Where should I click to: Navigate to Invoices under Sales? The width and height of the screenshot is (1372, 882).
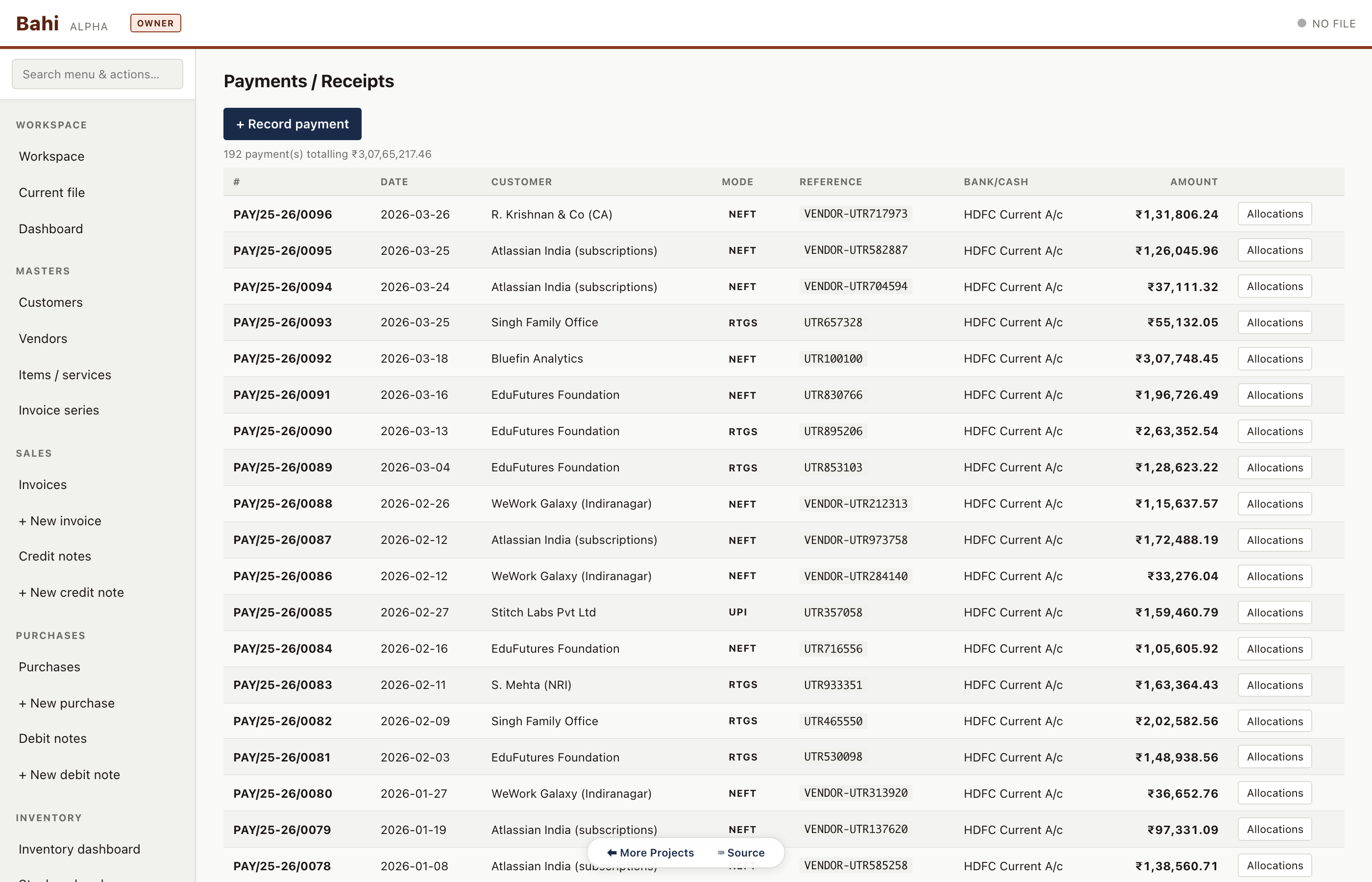click(x=42, y=485)
